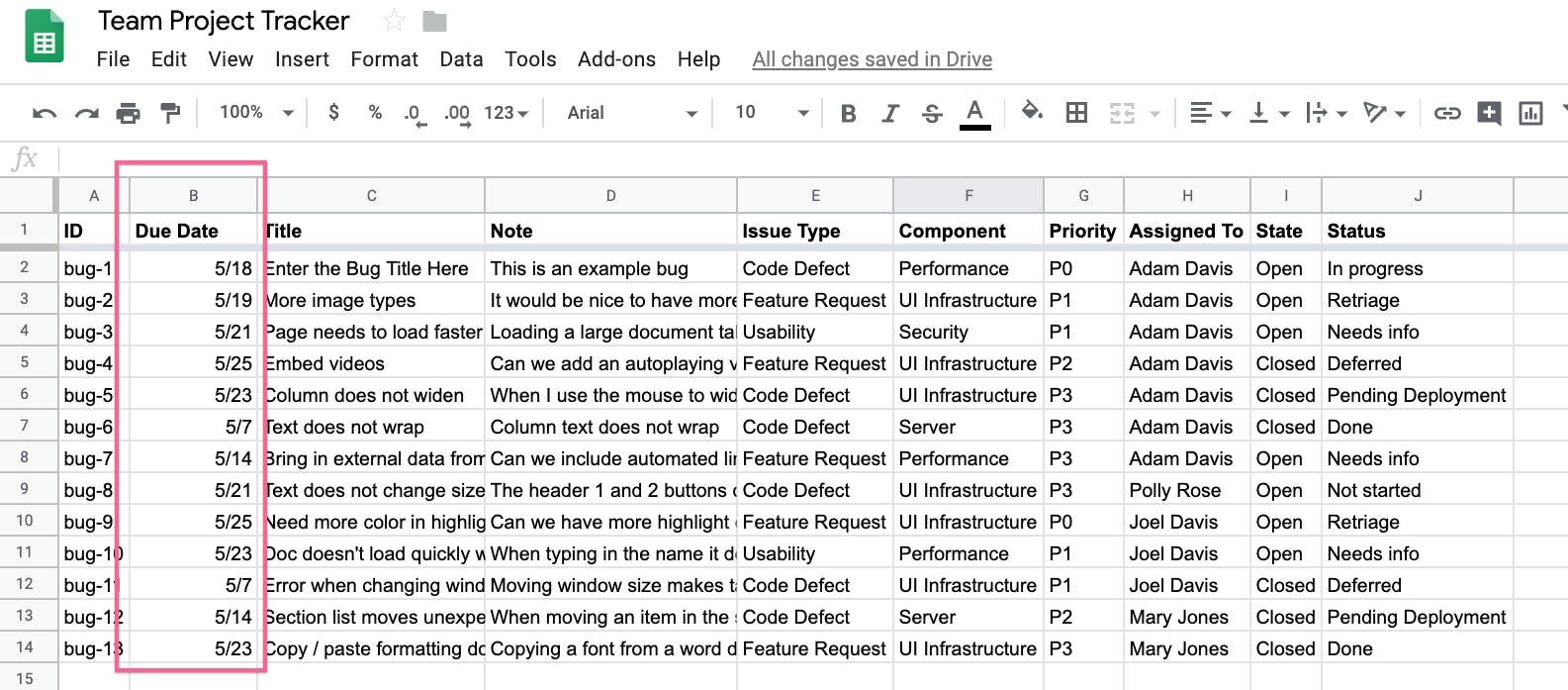Print the spreadsheet using the printer icon
1568x690 pixels.
coord(129,113)
